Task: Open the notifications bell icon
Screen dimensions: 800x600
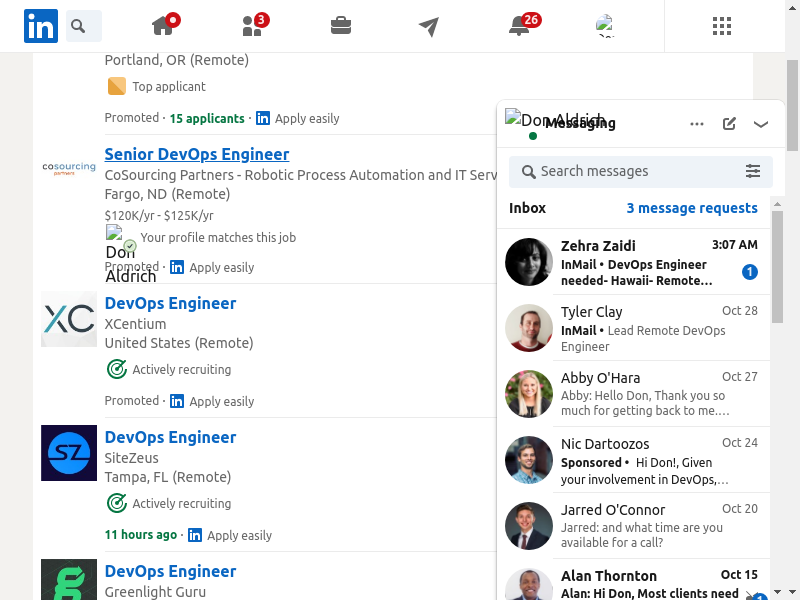Action: pos(519,26)
